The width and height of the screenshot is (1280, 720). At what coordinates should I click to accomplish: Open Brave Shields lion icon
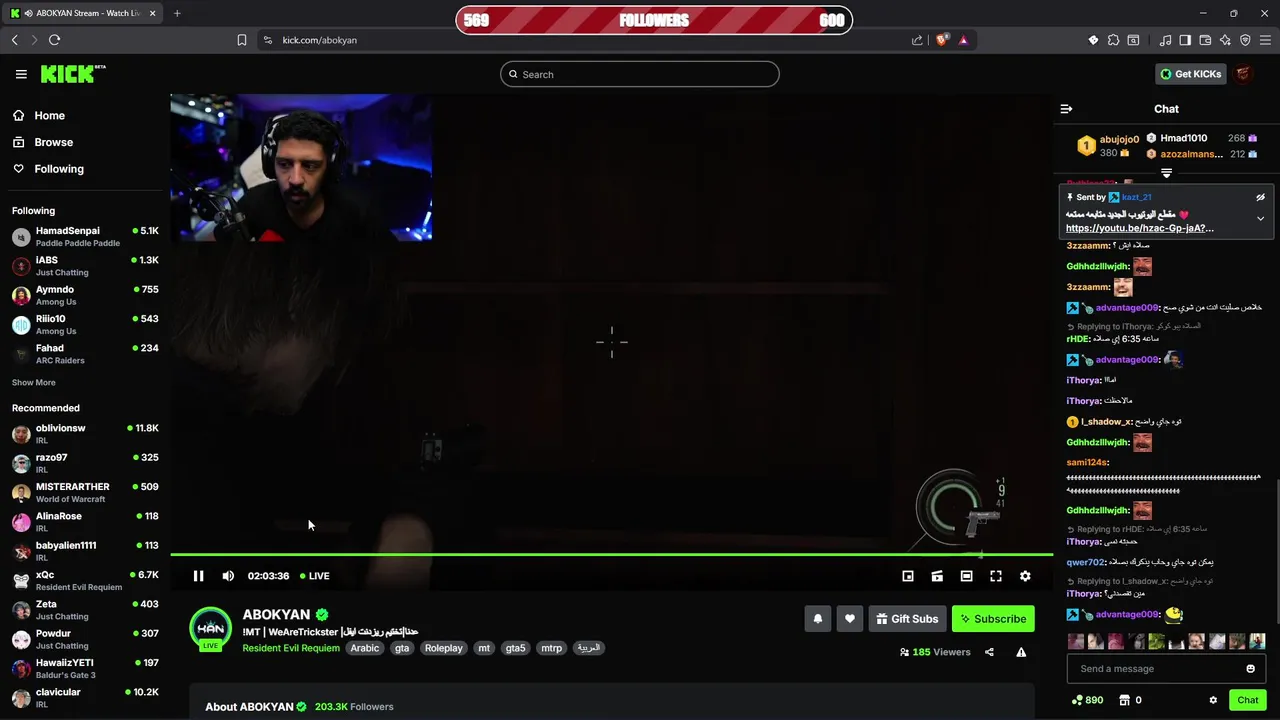coord(942,40)
